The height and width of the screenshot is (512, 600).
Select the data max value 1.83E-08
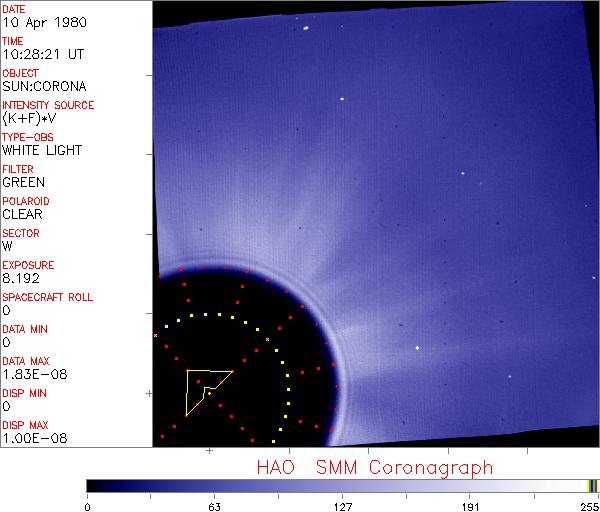pyautogui.click(x=30, y=374)
